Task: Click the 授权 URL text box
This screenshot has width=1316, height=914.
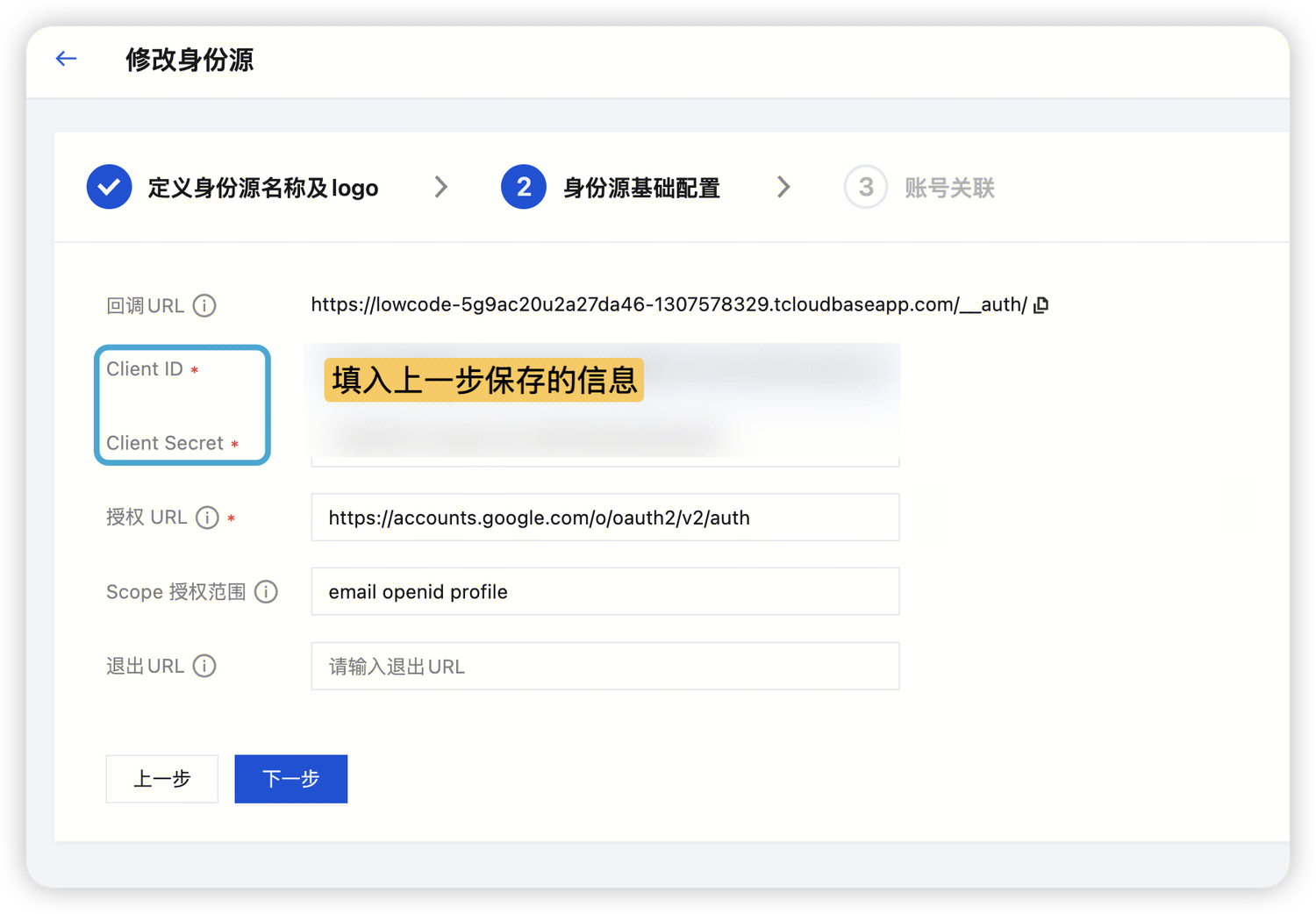Action: pyautogui.click(x=605, y=518)
